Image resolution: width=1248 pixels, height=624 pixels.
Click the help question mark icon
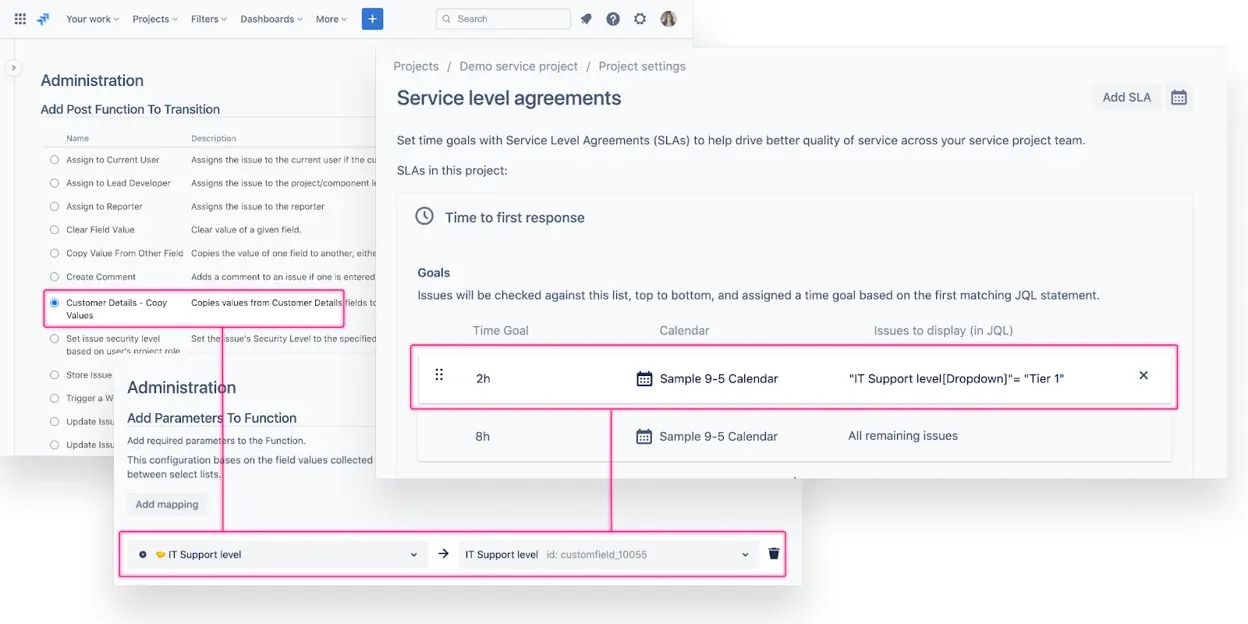(613, 18)
